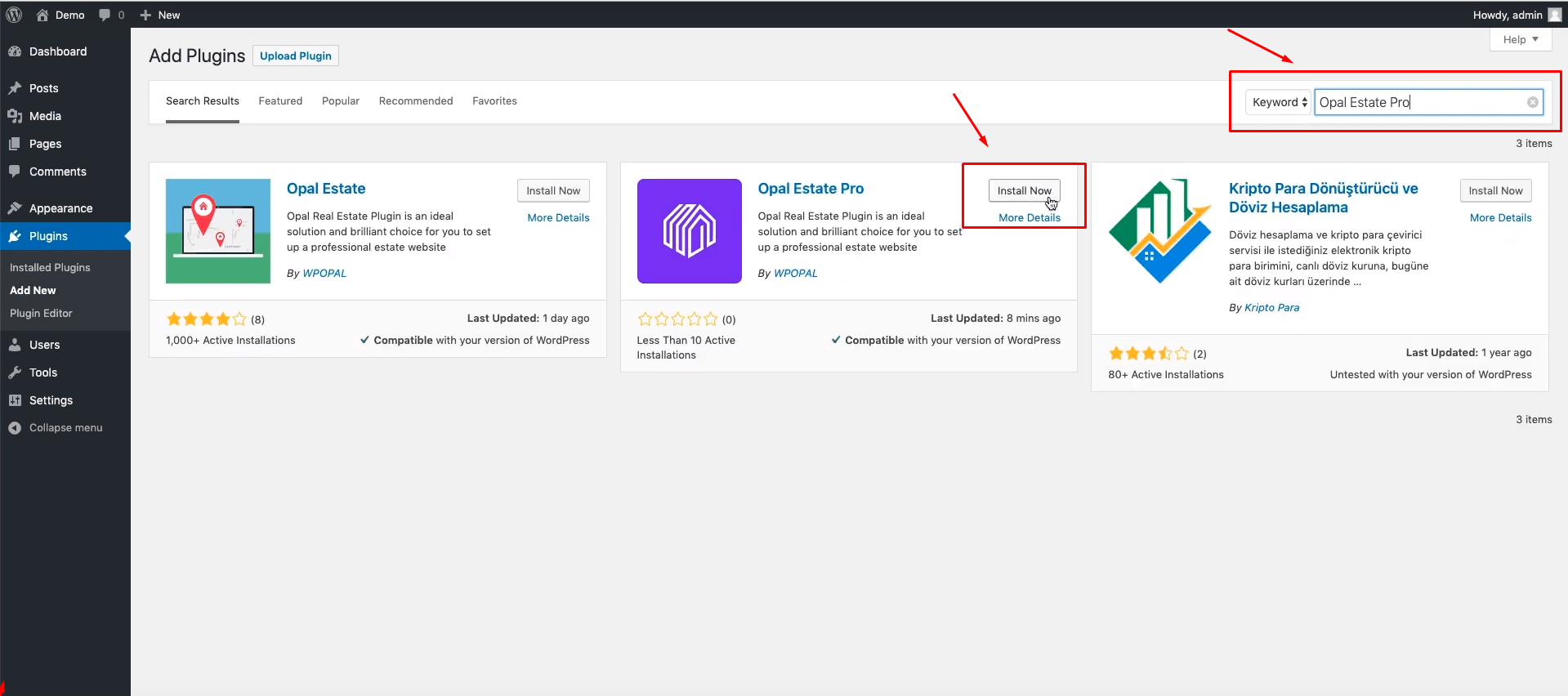The width and height of the screenshot is (1568, 696).
Task: Click "1,000+ Active Installations" text
Action: coord(230,340)
